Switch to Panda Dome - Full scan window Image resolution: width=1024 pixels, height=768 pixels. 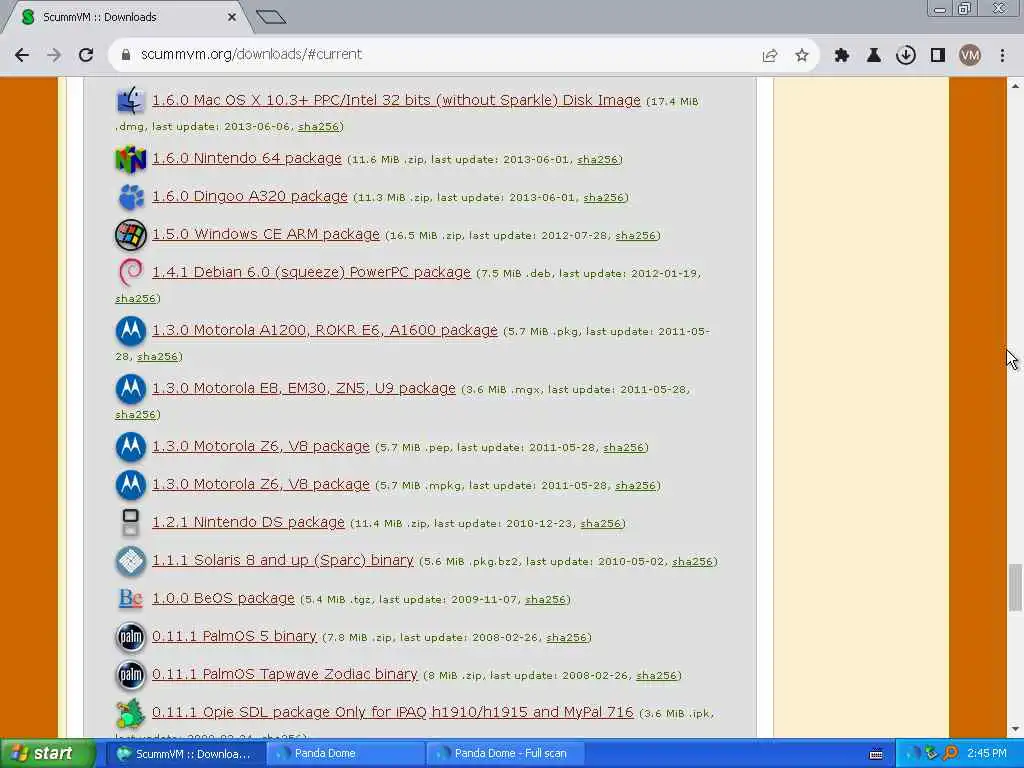(x=506, y=754)
